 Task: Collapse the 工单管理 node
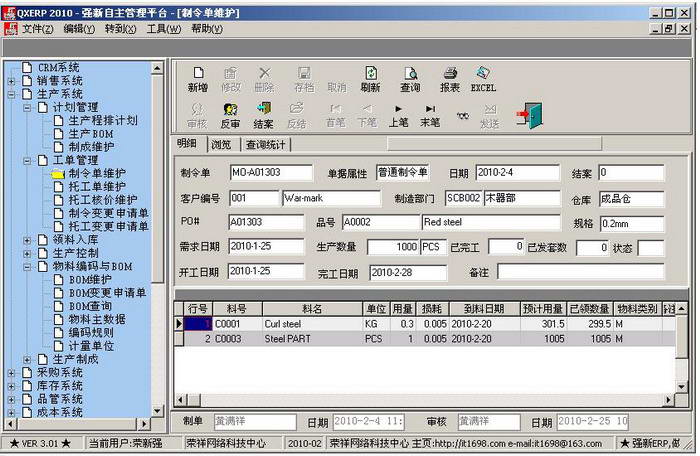(x=27, y=161)
